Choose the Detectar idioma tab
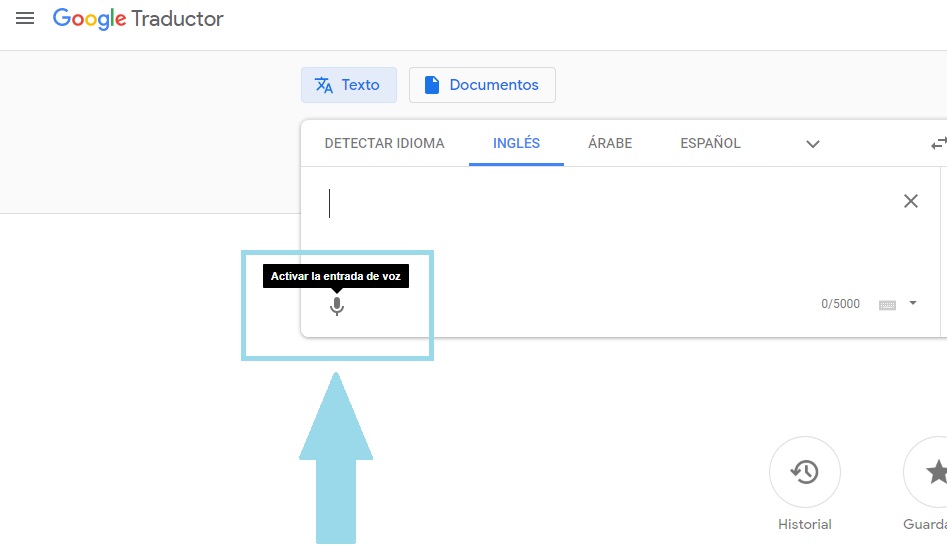The image size is (947, 553). [384, 144]
